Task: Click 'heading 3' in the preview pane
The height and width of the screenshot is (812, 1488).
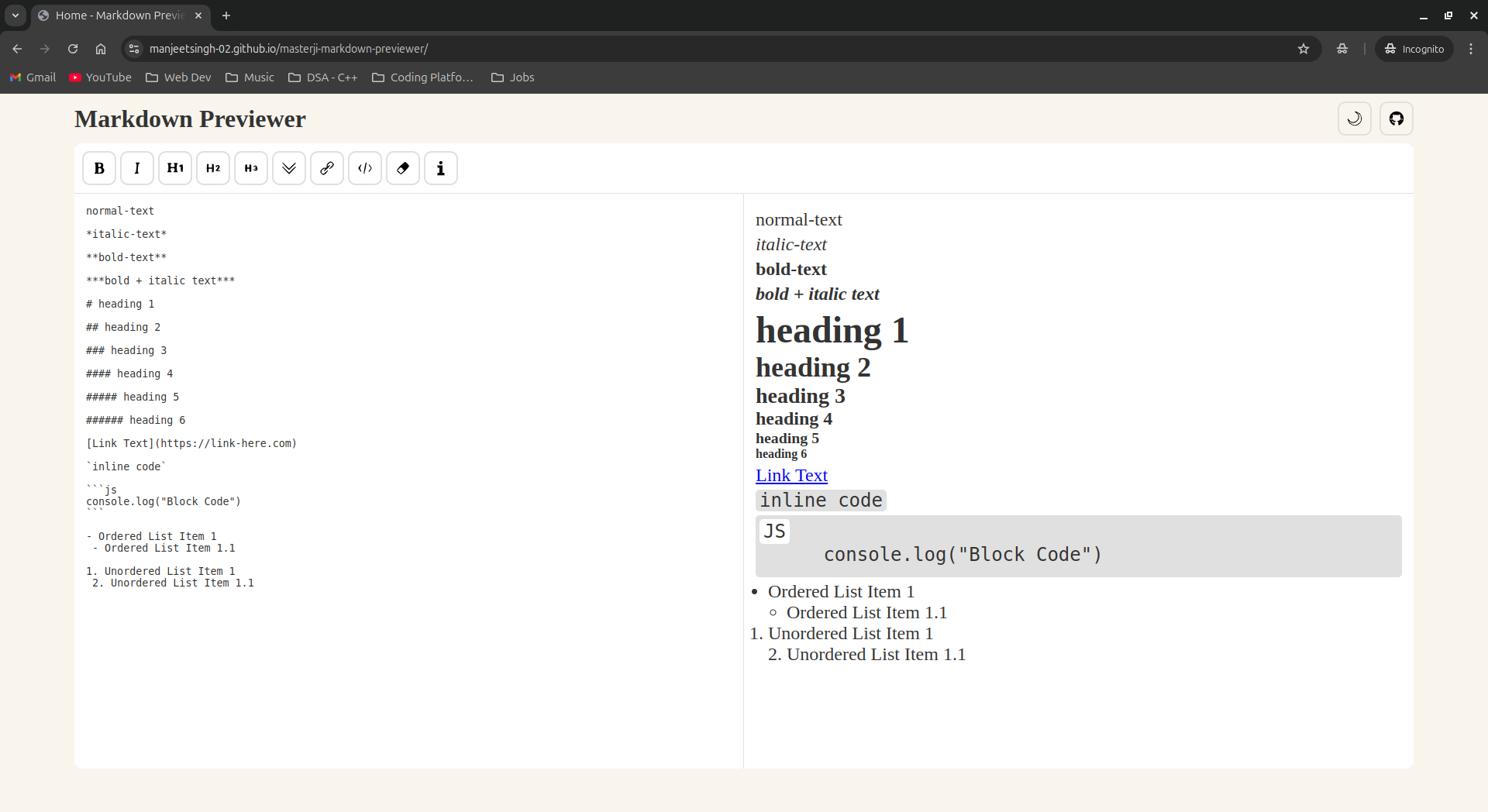Action: (x=801, y=396)
